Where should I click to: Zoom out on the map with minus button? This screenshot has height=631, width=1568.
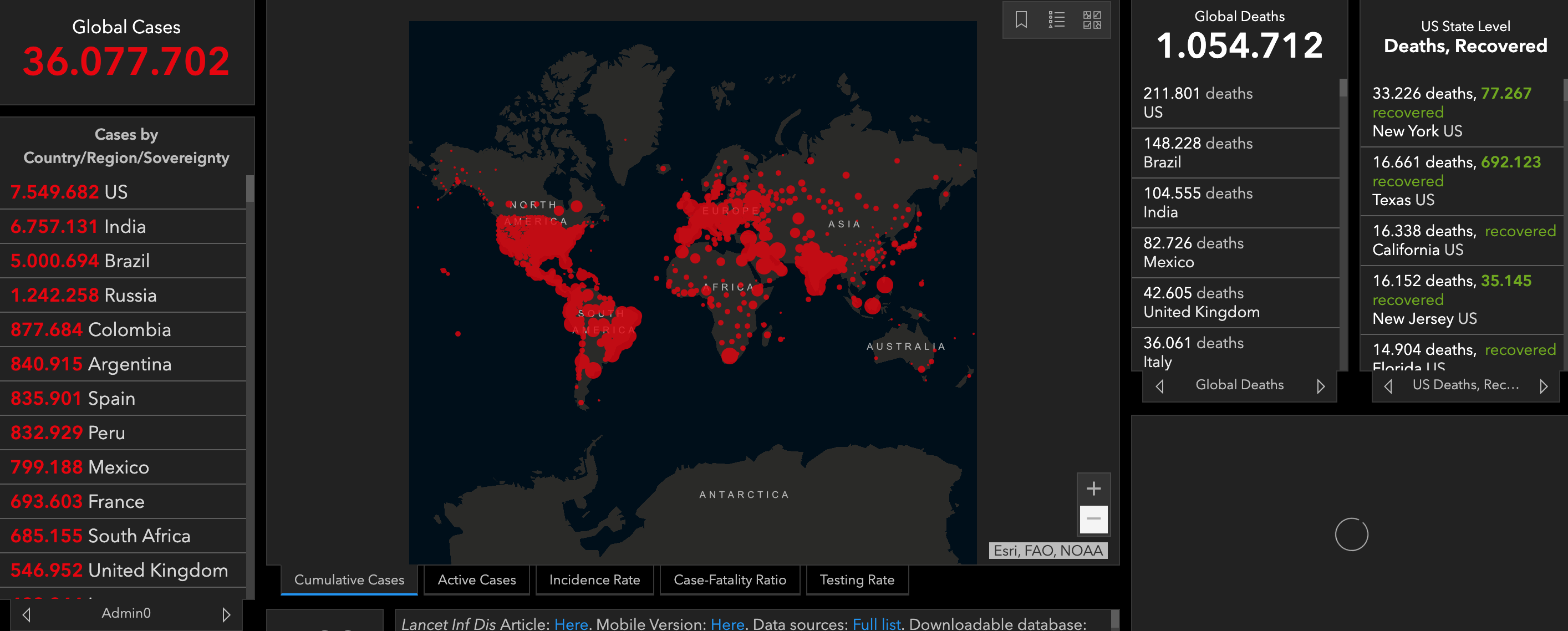(1093, 519)
